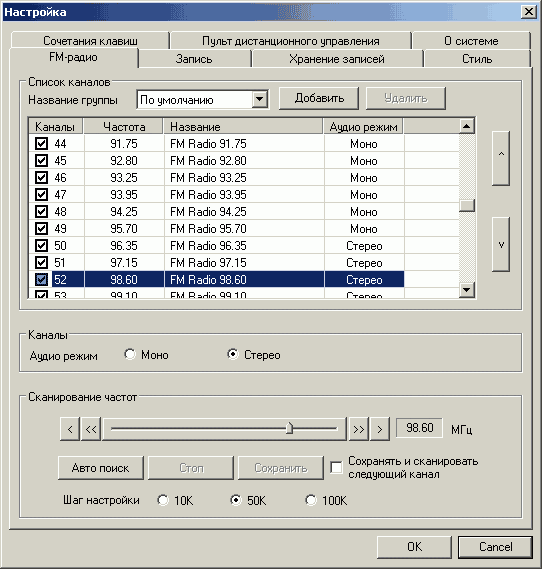Viewport: 542px width, 569px height.
Task: Step frequency forward with single > button
Action: click(x=380, y=429)
